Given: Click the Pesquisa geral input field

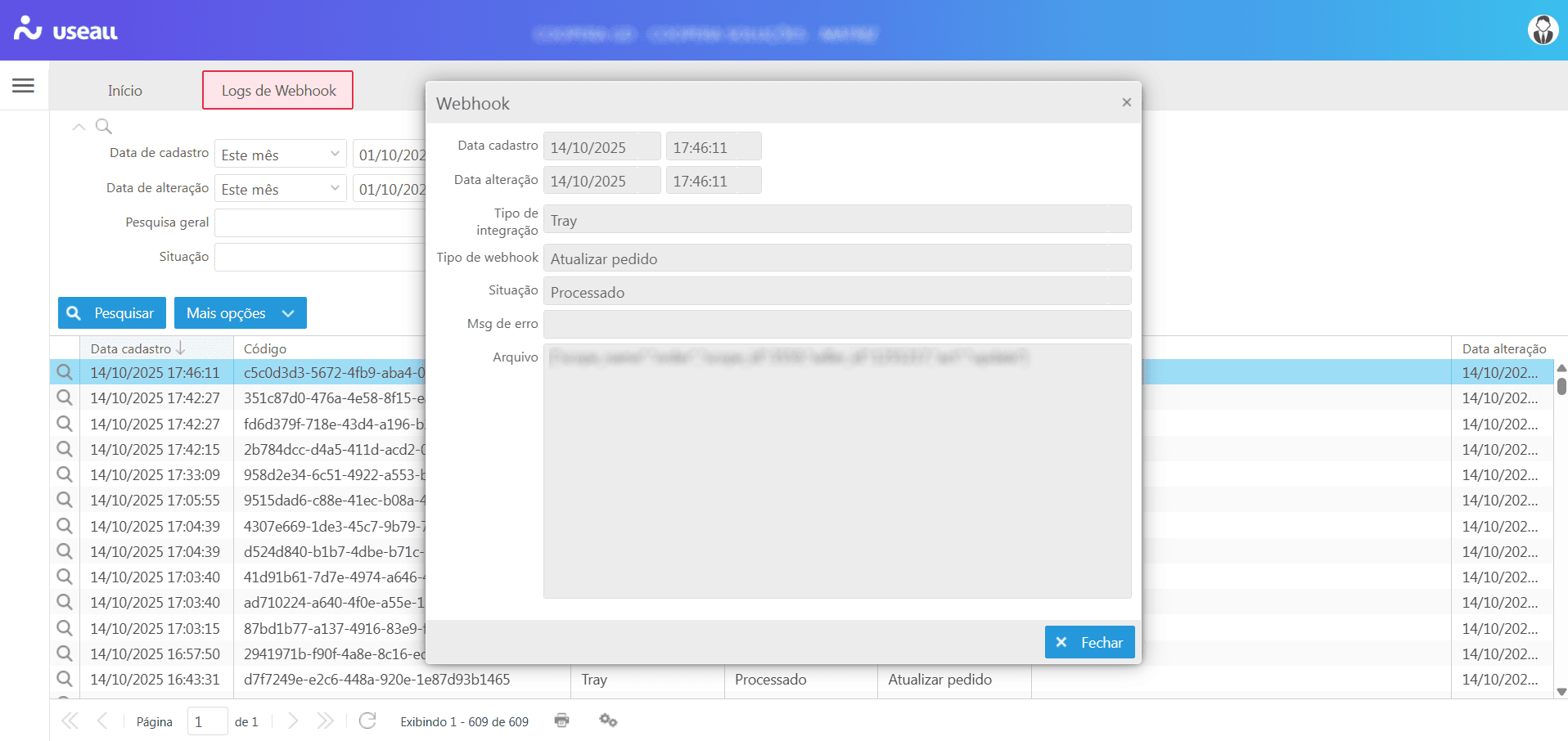Looking at the screenshot, I should tap(320, 222).
